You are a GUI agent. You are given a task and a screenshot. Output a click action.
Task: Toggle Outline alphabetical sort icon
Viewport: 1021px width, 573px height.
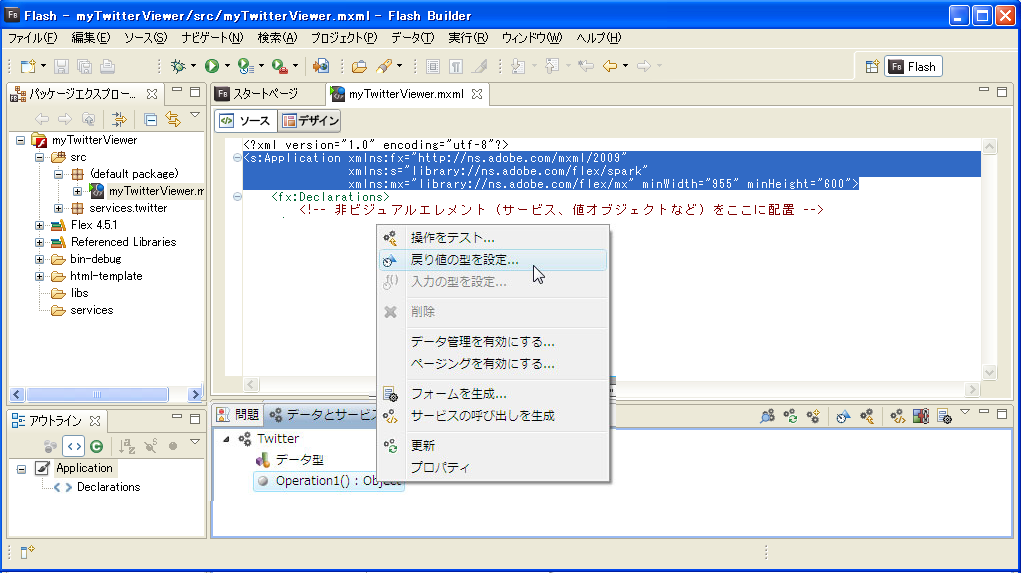click(x=126, y=447)
